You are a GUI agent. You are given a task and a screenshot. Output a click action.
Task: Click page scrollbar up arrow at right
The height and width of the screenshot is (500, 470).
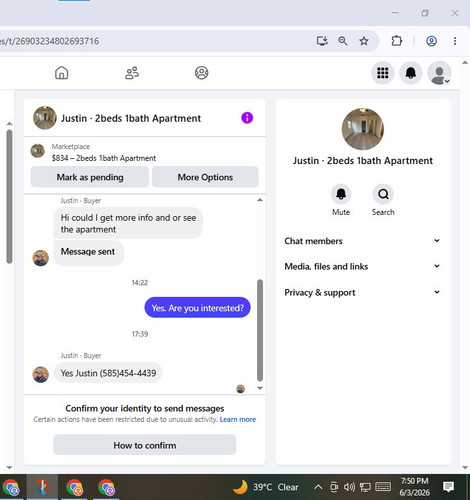pyautogui.click(x=465, y=62)
